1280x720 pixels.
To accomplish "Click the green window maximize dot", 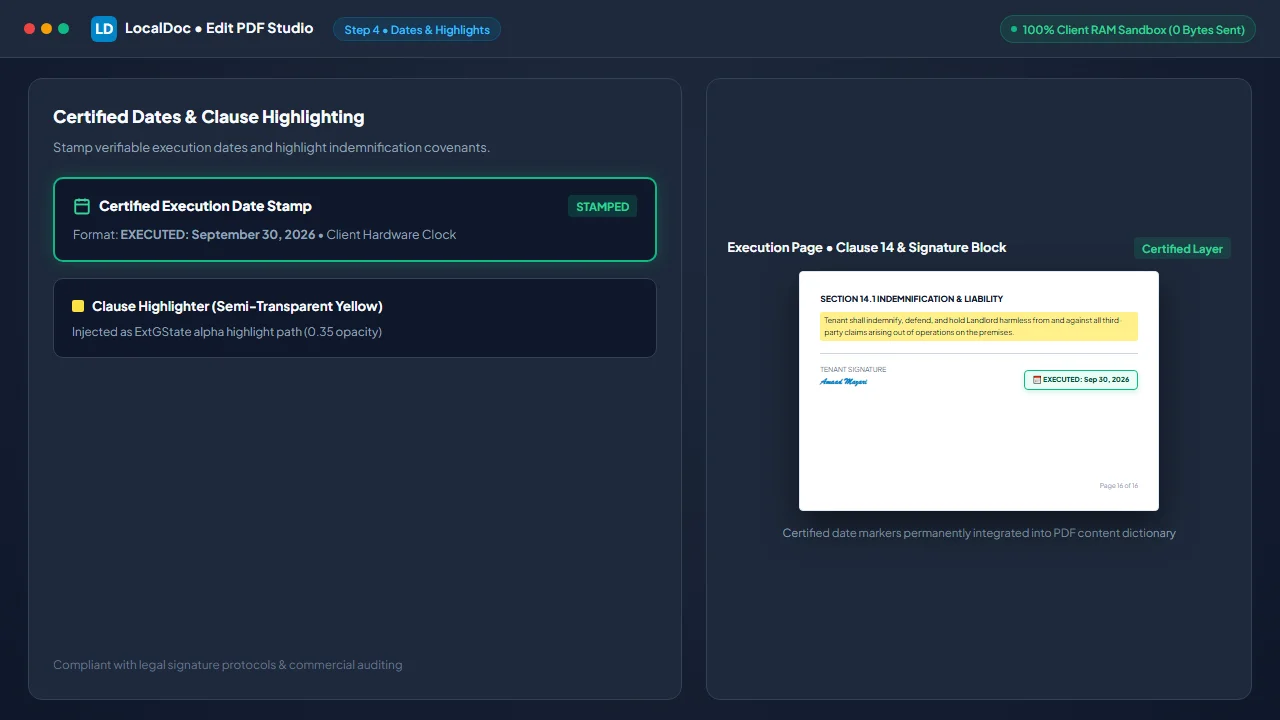I will click(x=63, y=29).
